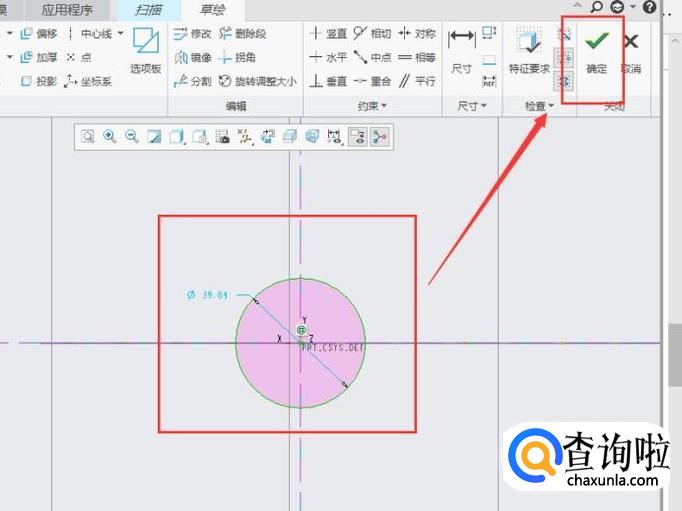
Task: Click the 旋转调整大小 (Rotate resize) tool
Action: click(x=258, y=81)
